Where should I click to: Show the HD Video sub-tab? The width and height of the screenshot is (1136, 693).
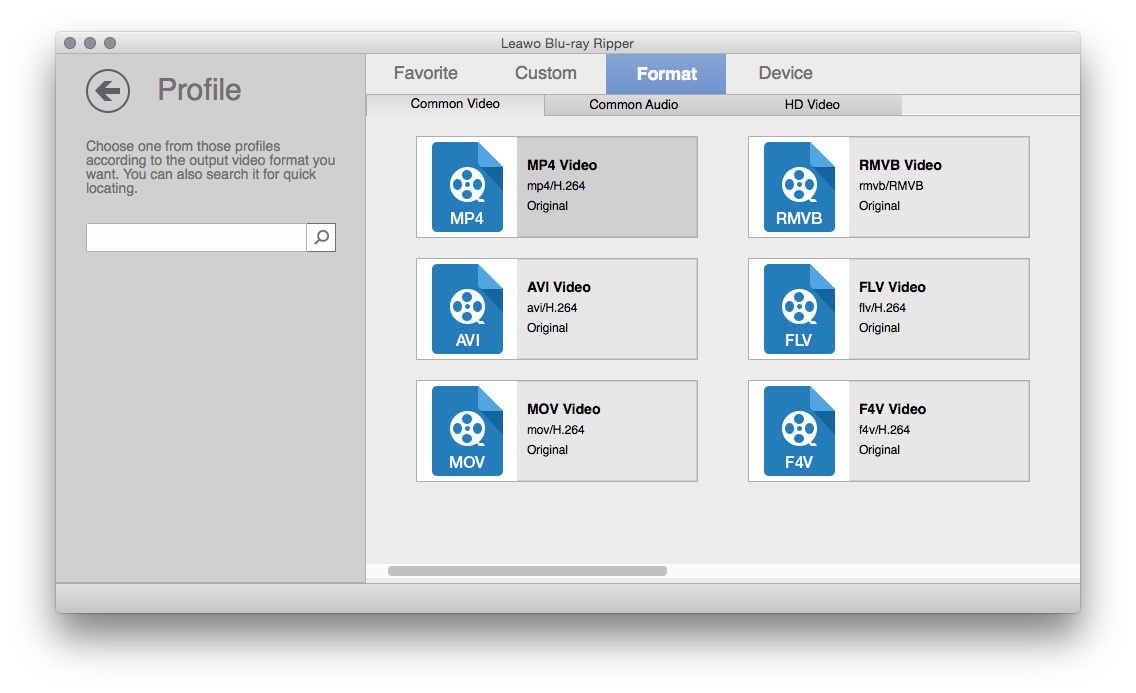click(811, 104)
